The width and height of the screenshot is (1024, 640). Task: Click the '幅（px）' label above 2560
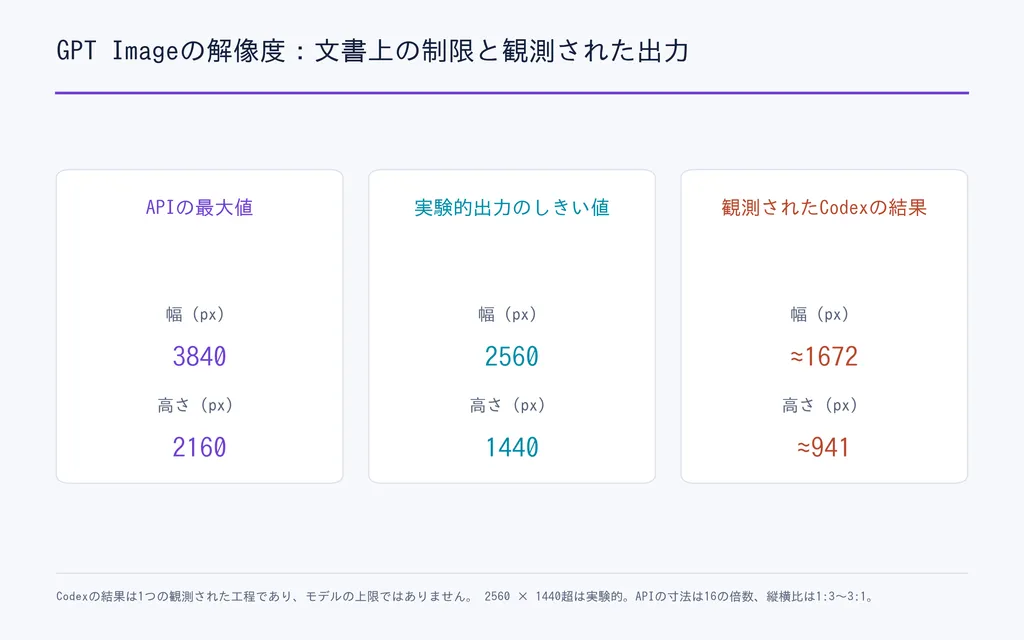507,314
